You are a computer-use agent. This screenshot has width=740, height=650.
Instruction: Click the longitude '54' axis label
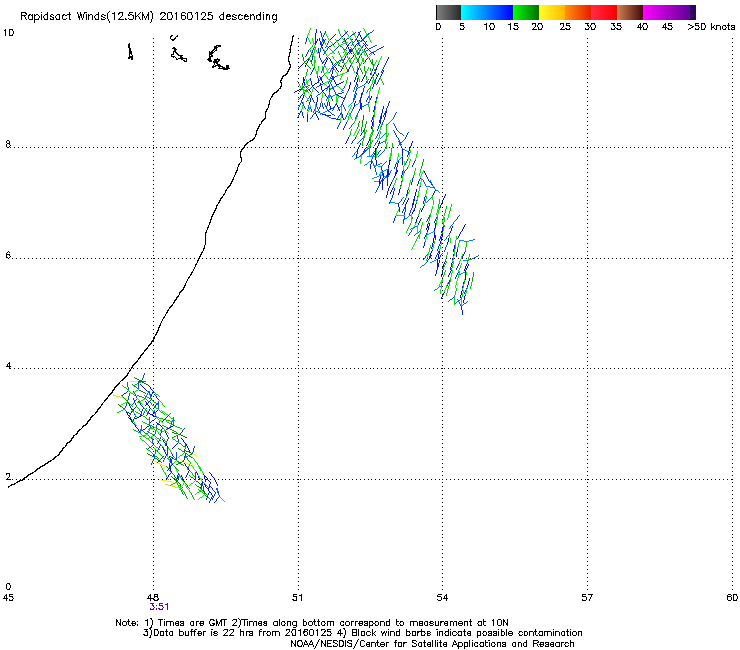click(442, 598)
